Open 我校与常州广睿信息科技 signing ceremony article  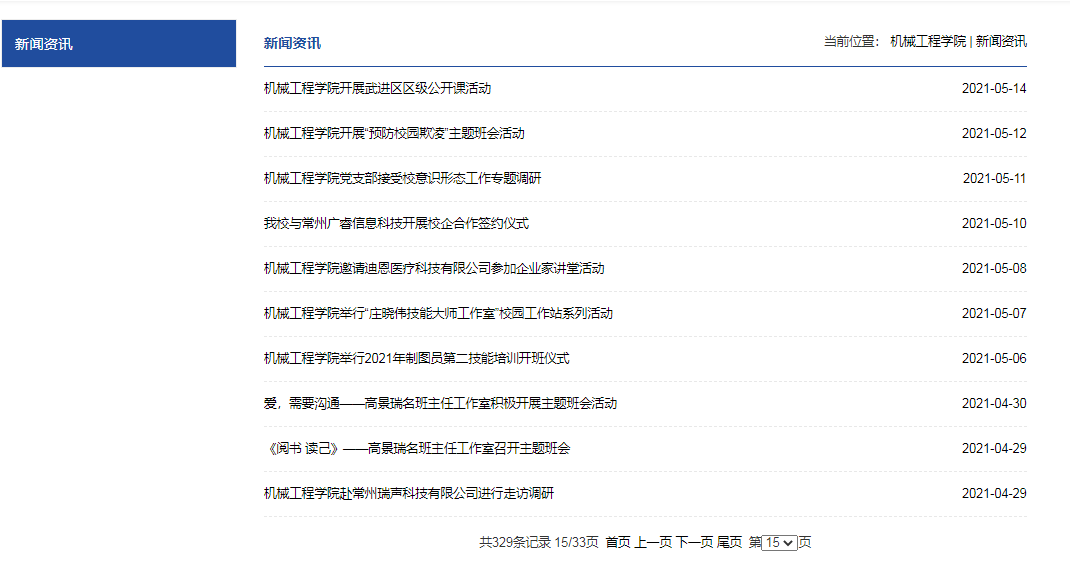point(396,223)
